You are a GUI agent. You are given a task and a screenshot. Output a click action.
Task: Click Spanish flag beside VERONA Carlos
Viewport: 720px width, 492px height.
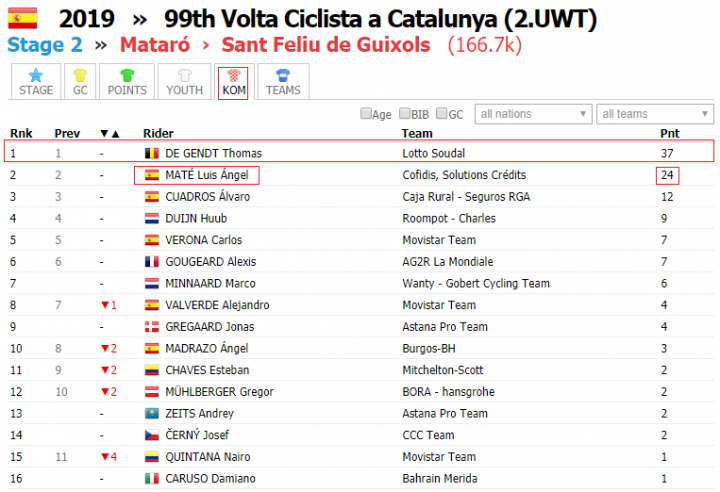coord(152,240)
